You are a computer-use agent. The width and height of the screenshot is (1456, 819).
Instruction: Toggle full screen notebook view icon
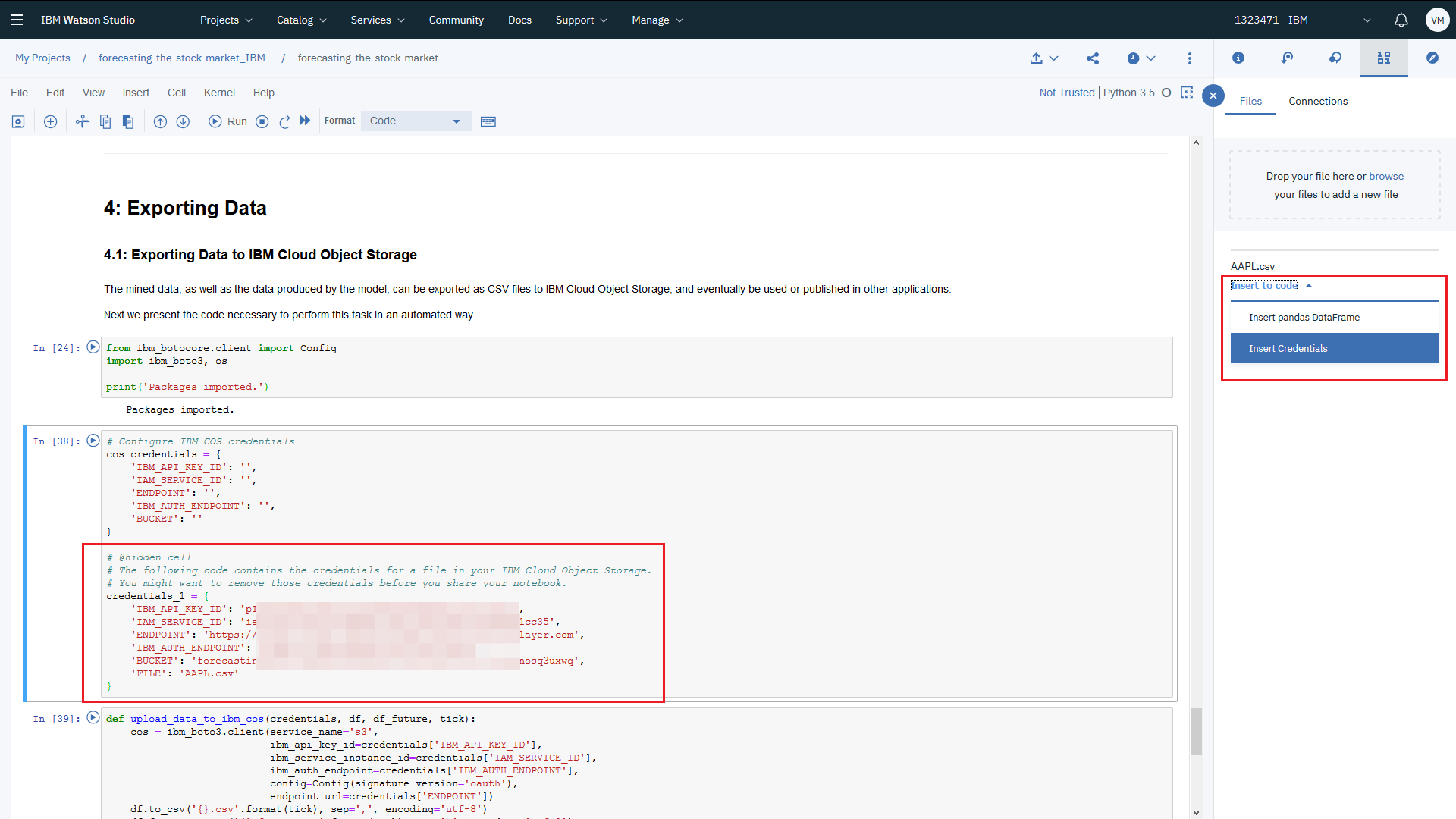(1188, 93)
